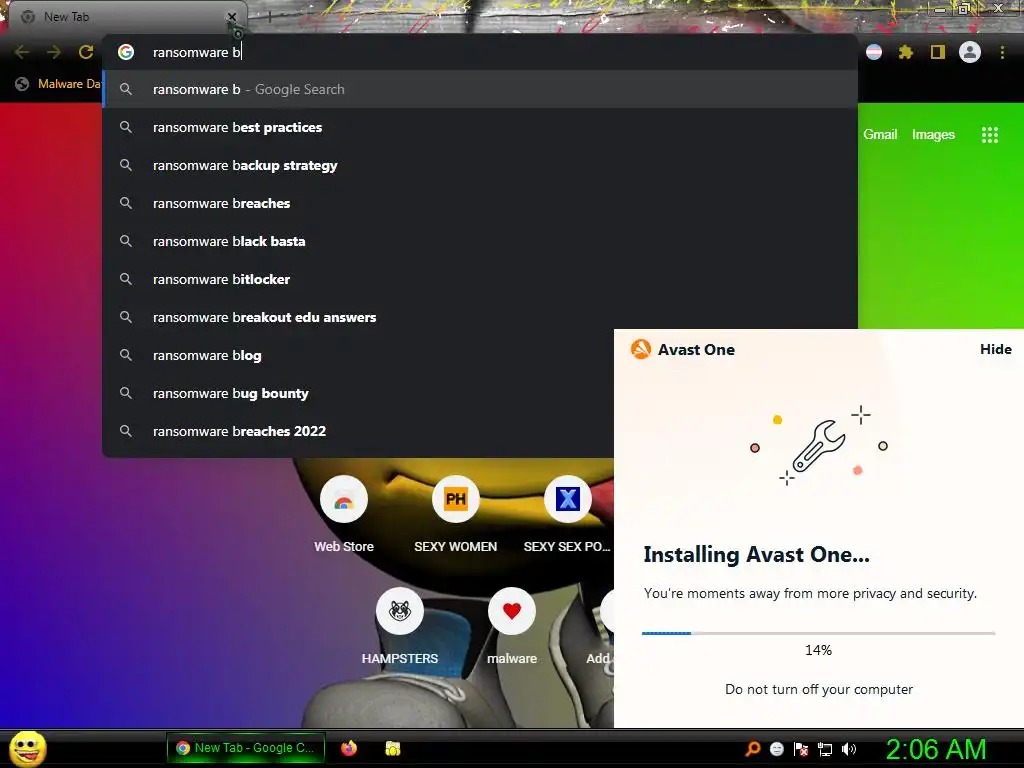The width and height of the screenshot is (1024, 768).
Task: Open the SEXY WOMEN shortcut tile
Action: coord(456,515)
